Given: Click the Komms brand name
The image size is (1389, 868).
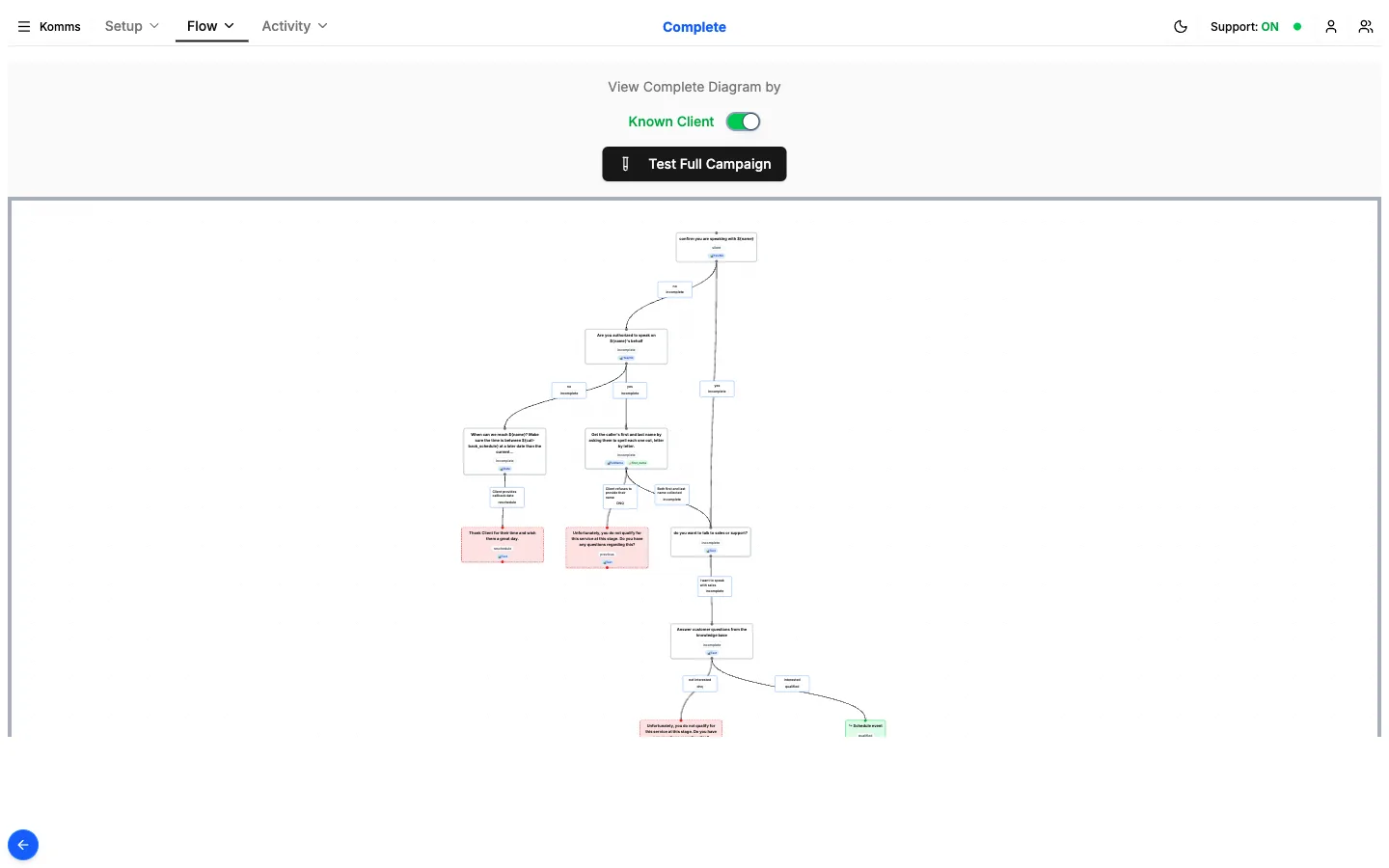Looking at the screenshot, I should 60,27.
